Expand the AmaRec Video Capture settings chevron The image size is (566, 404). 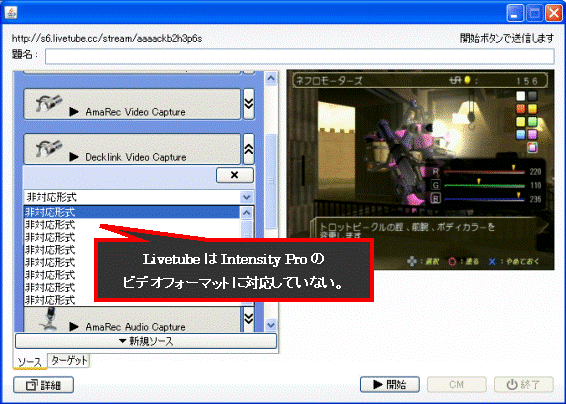[x=249, y=104]
